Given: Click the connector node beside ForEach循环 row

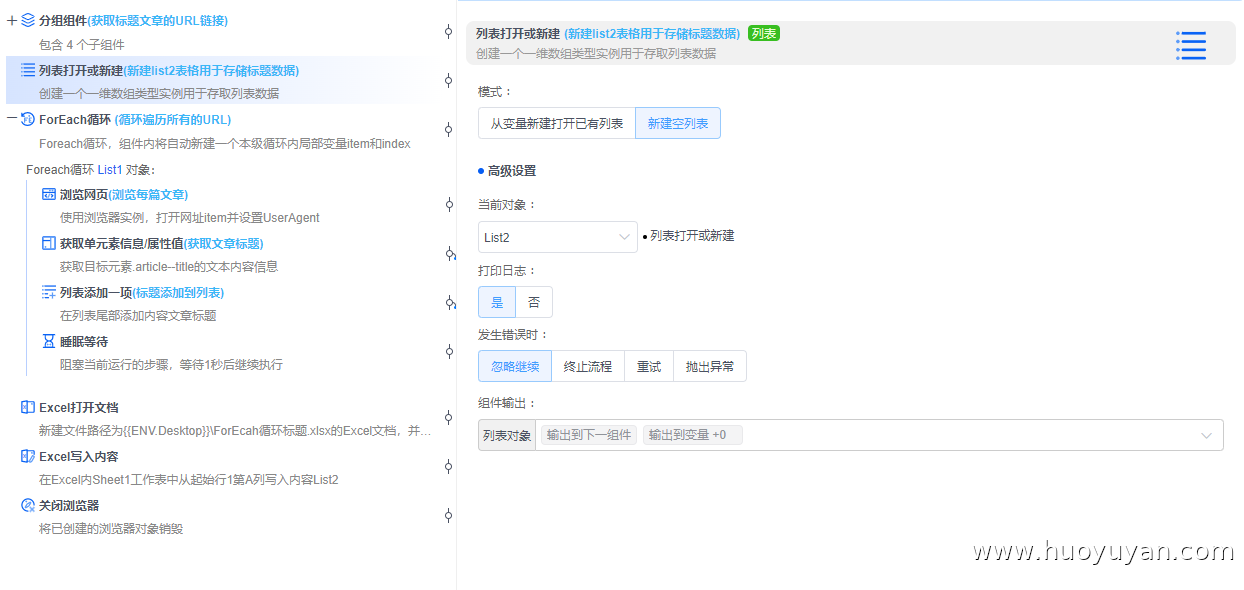Looking at the screenshot, I should coord(449,130).
